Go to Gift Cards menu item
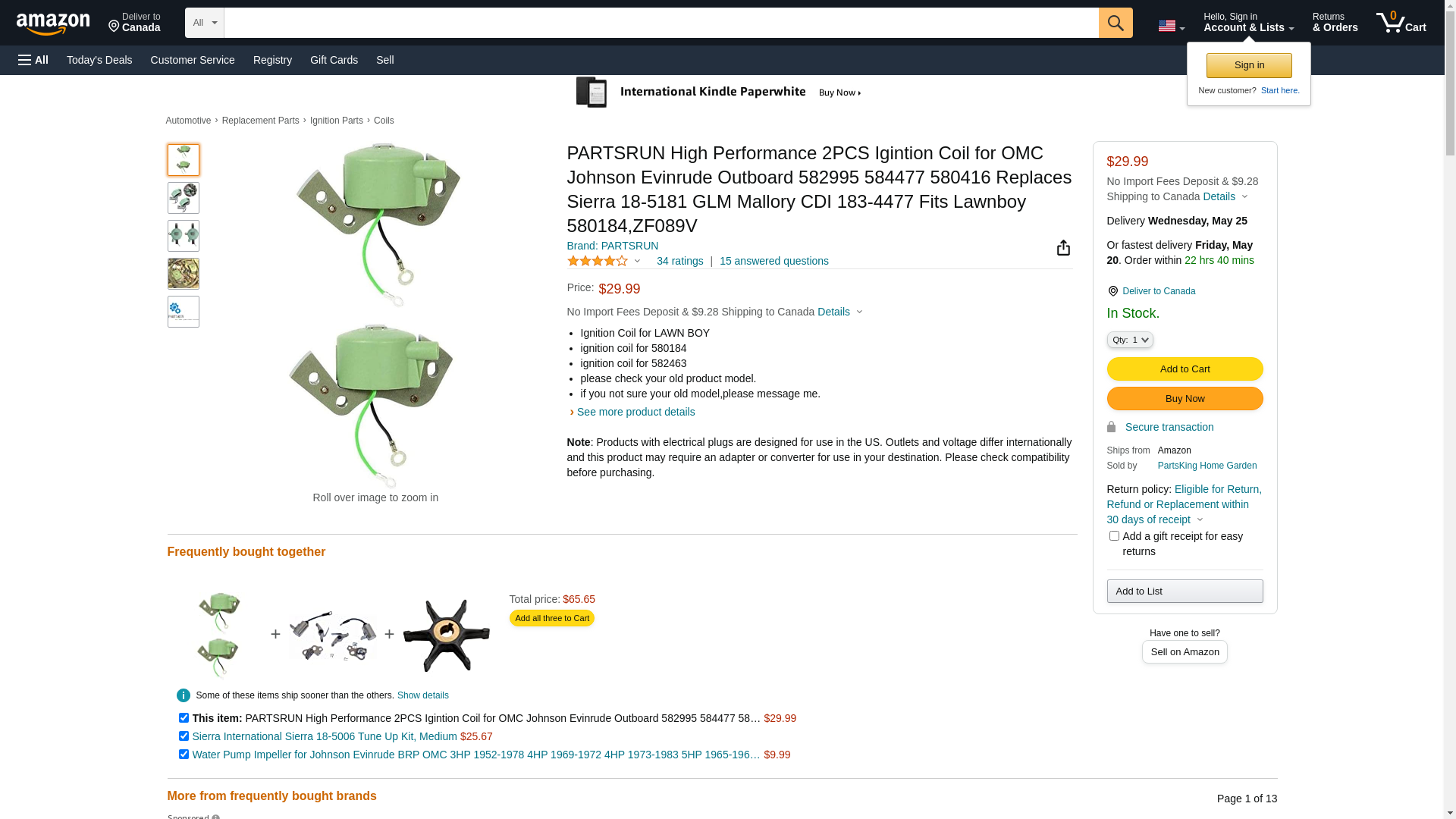The image size is (1456, 819). (334, 60)
